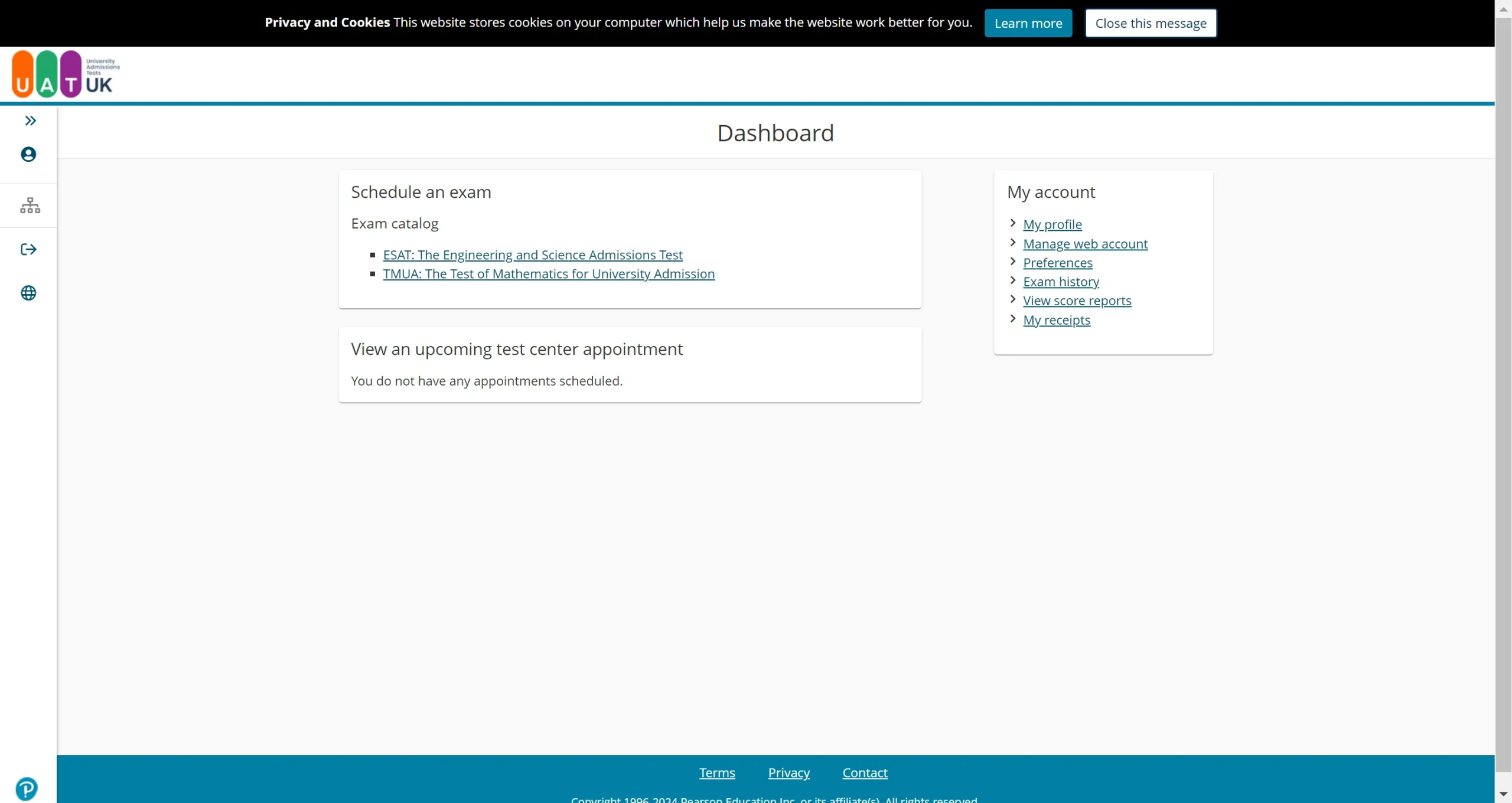The width and height of the screenshot is (1512, 803).
Task: Open Privacy footer link
Action: click(788, 773)
